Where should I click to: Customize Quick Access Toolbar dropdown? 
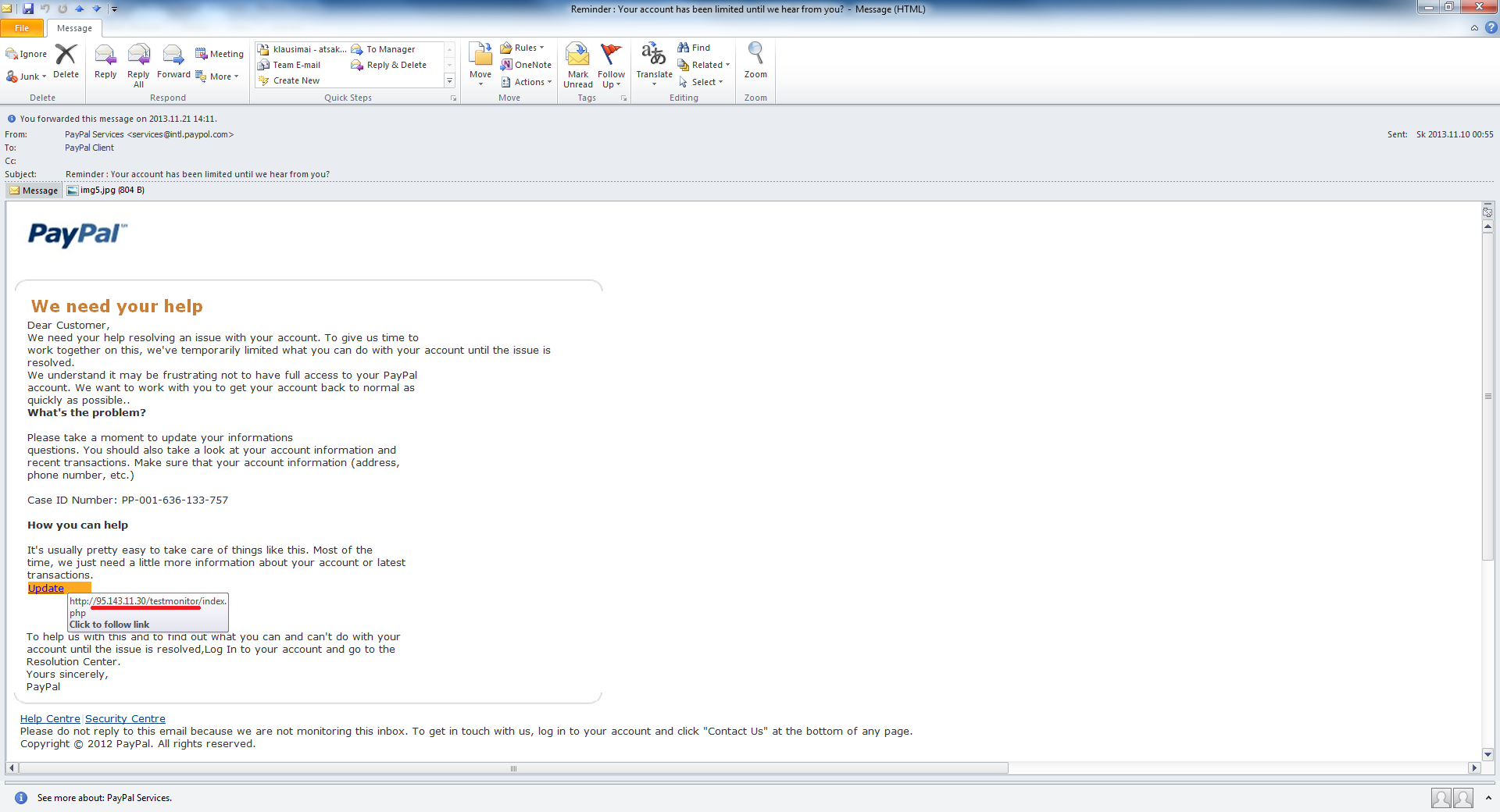point(114,9)
